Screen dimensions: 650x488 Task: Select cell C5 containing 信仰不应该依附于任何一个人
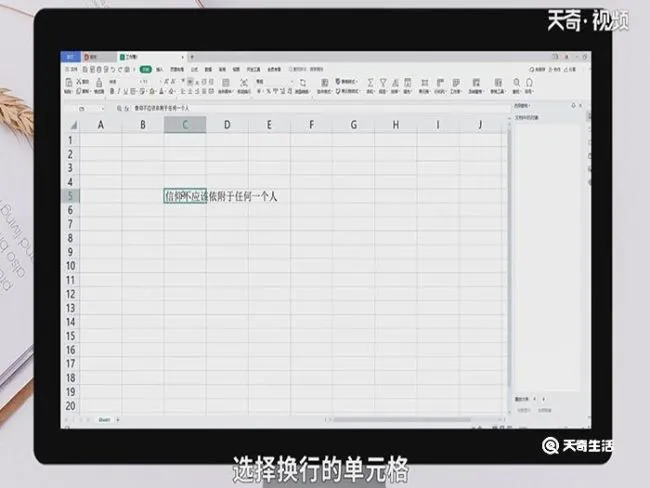(185, 196)
